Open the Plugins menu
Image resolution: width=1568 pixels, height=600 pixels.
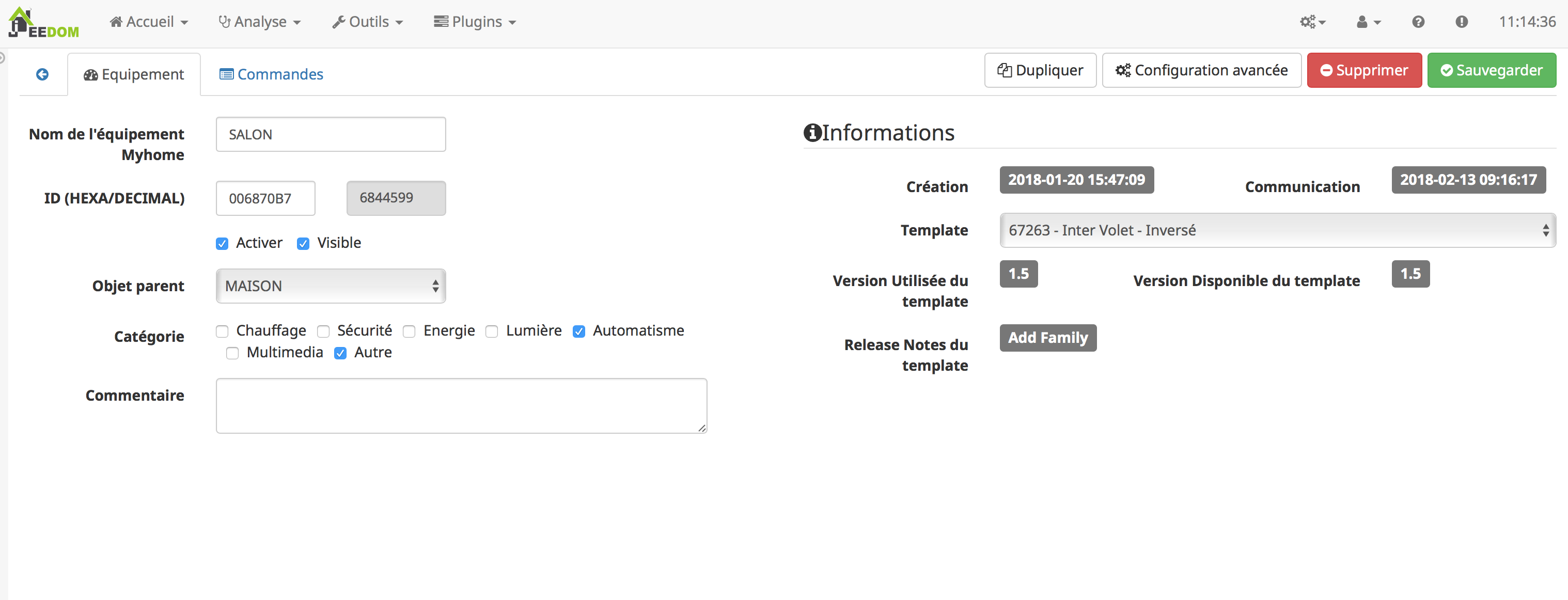click(x=478, y=20)
